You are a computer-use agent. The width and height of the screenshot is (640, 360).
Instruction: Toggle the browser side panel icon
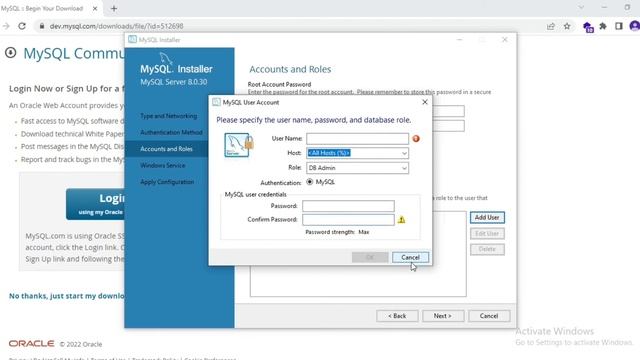click(x=619, y=26)
